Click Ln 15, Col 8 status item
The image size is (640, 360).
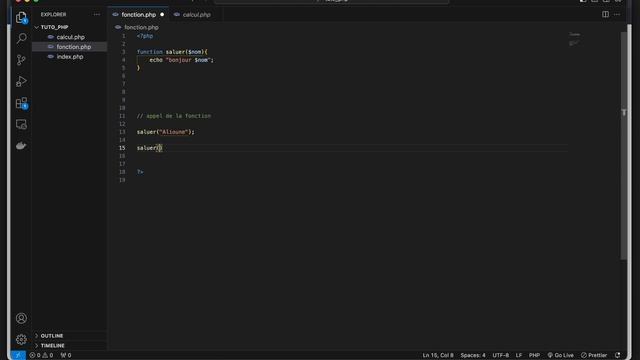click(438, 355)
